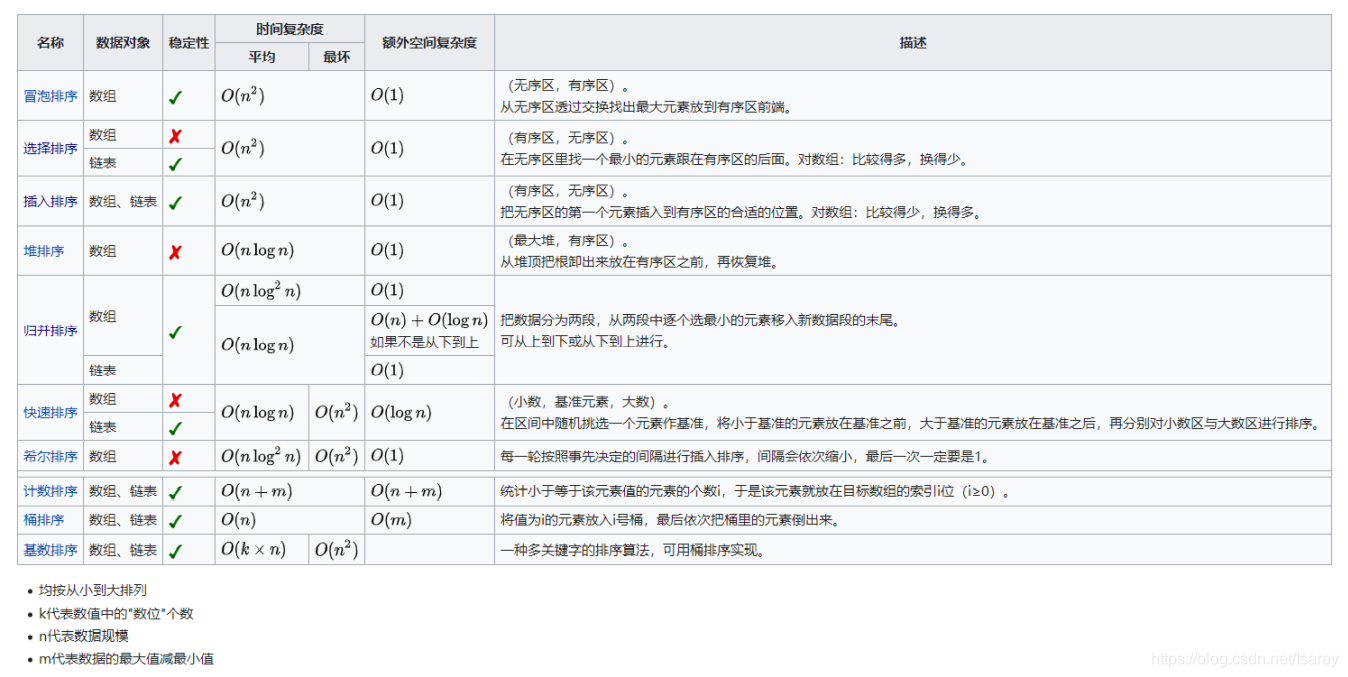Viewport: 1348px width, 677px height.
Task: Select the 额外空间复杂度 column header
Action: (425, 42)
